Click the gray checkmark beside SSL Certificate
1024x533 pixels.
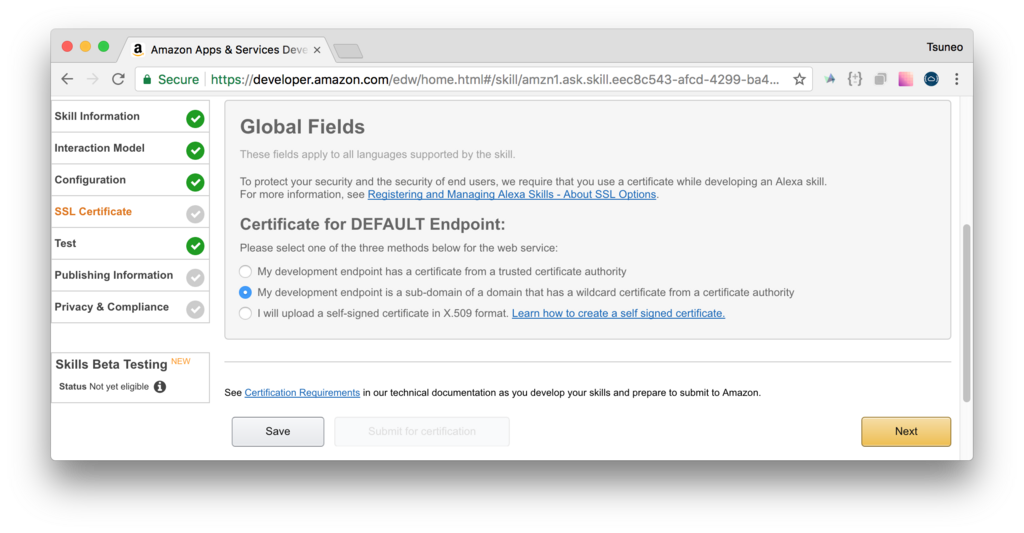point(195,214)
